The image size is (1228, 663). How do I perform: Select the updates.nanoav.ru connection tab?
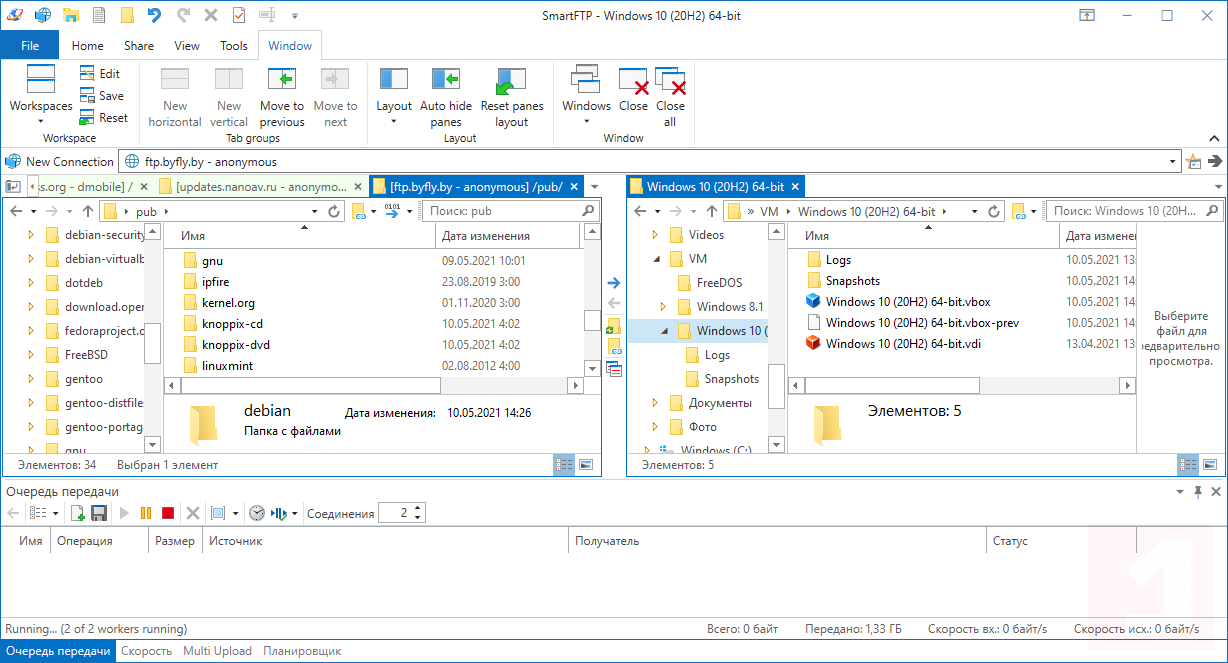(261, 187)
